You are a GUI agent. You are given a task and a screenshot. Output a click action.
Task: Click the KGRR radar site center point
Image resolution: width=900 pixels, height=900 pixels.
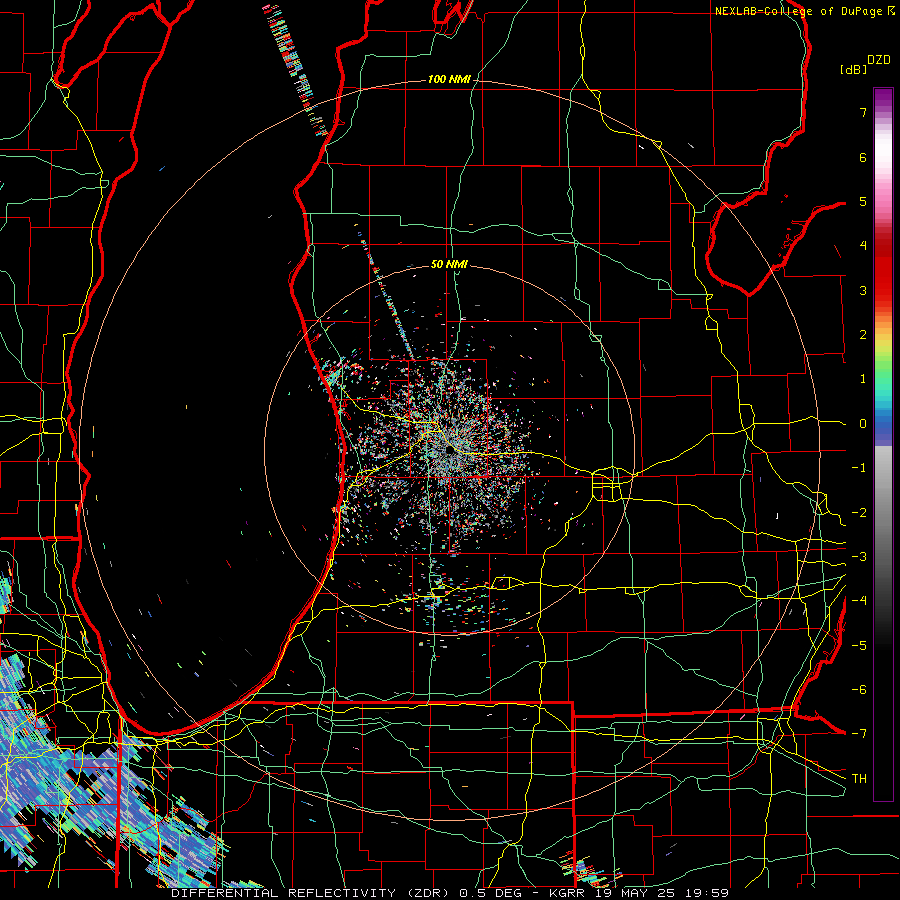point(449,450)
